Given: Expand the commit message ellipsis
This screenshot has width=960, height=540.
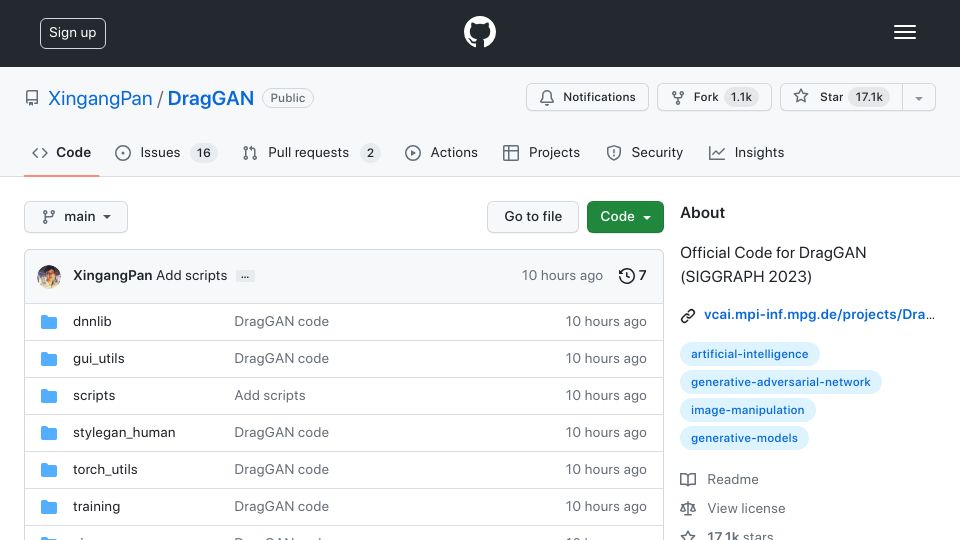Looking at the screenshot, I should (245, 276).
